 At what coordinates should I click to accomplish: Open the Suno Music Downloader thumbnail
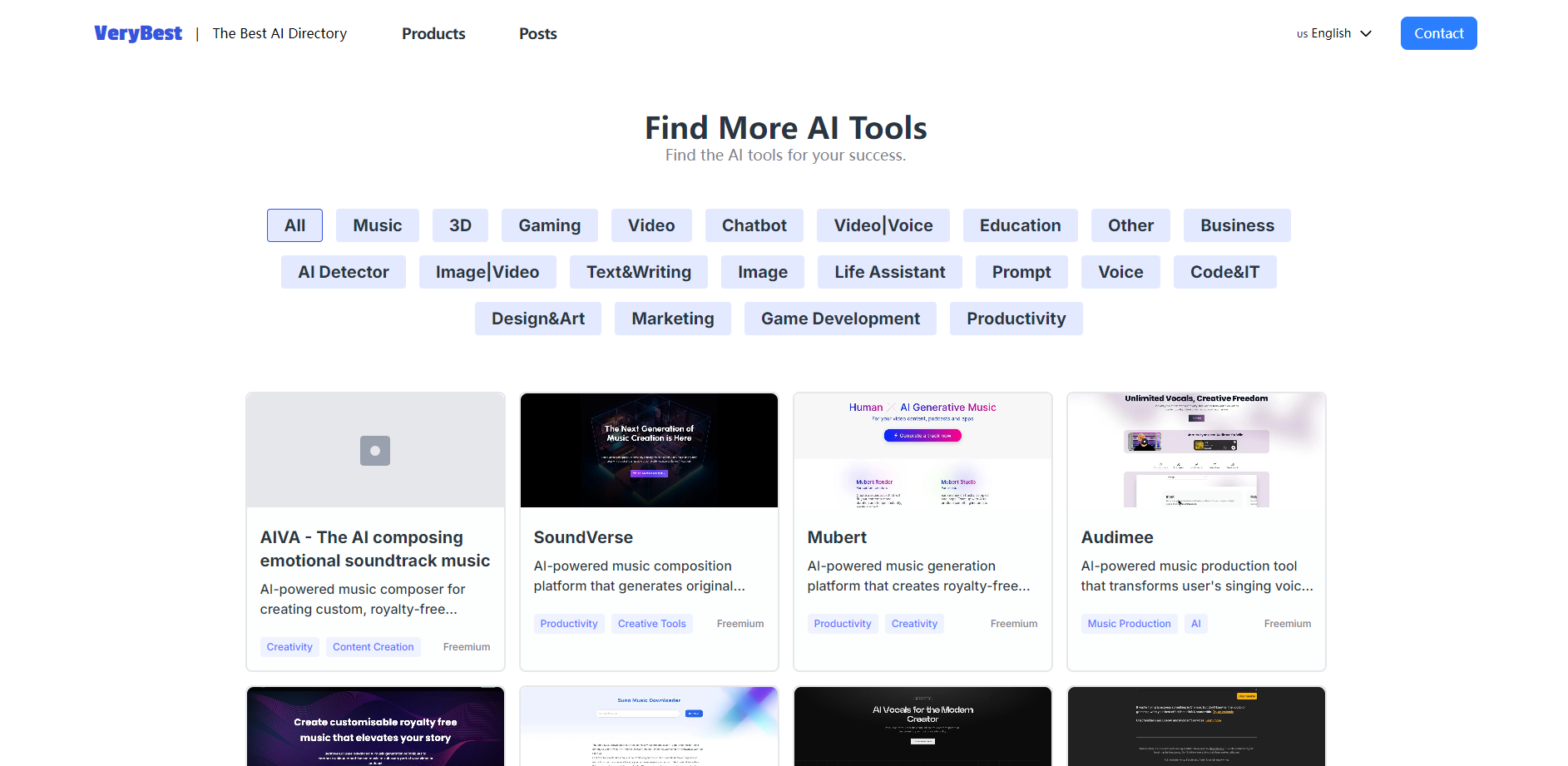pyautogui.click(x=649, y=726)
